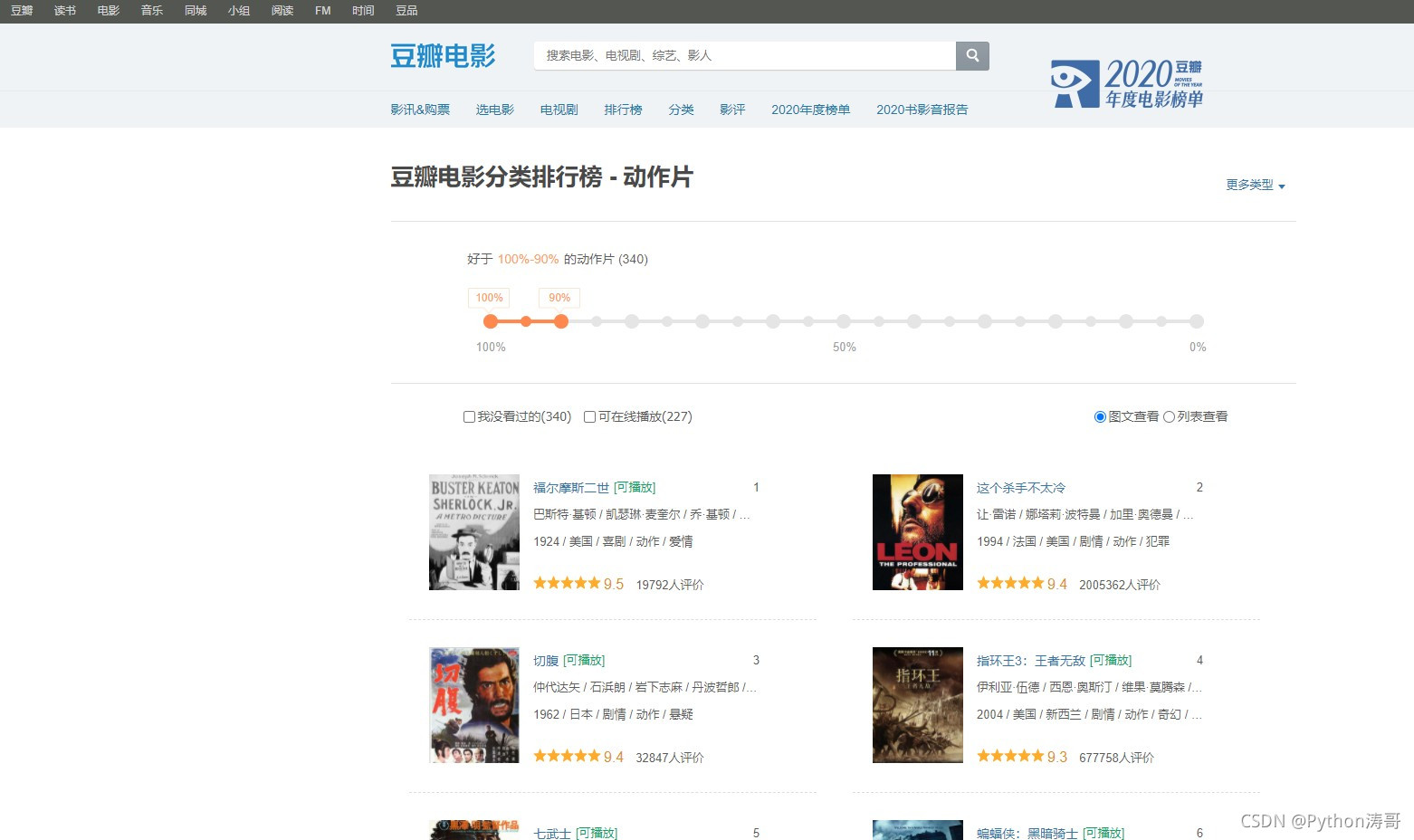Open 影评 in the navigation bar
1414x840 pixels.
(x=732, y=110)
